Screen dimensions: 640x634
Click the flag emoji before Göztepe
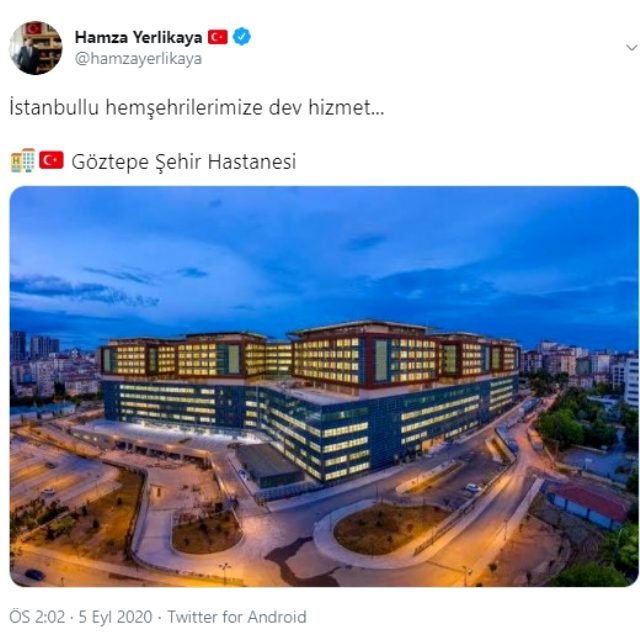coord(51,160)
